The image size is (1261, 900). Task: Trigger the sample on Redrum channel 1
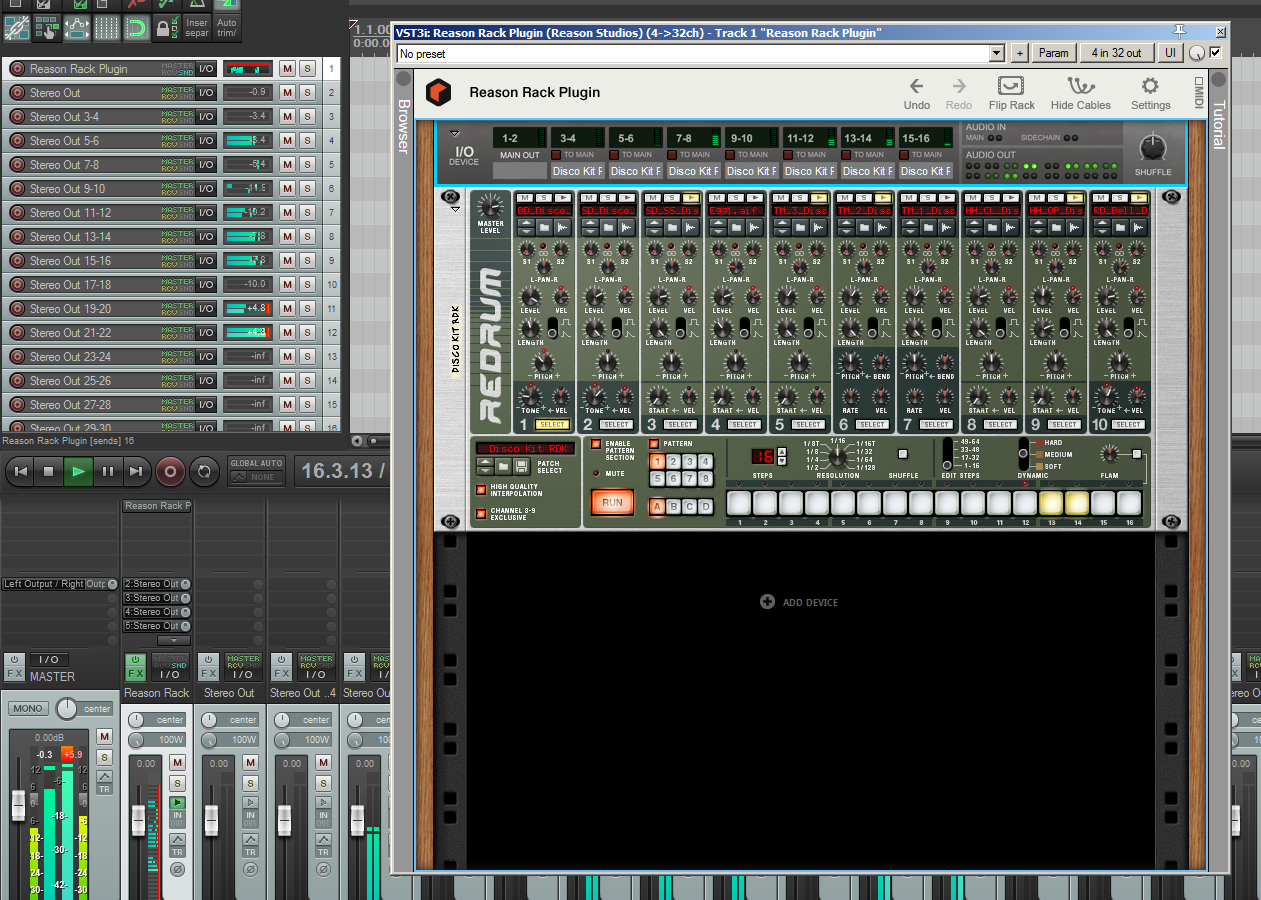point(562,198)
